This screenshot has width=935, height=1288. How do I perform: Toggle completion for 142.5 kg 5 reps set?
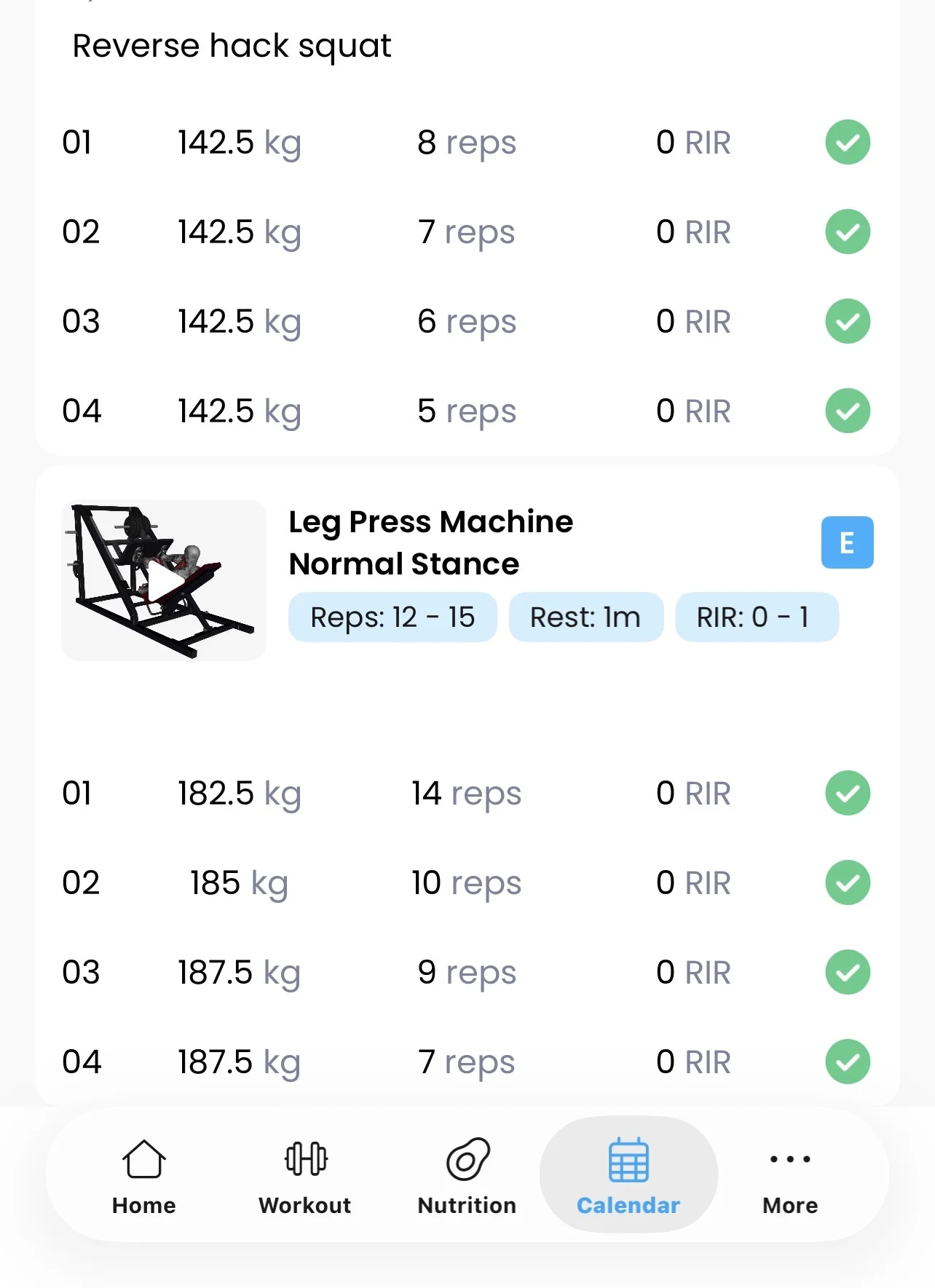pyautogui.click(x=848, y=411)
